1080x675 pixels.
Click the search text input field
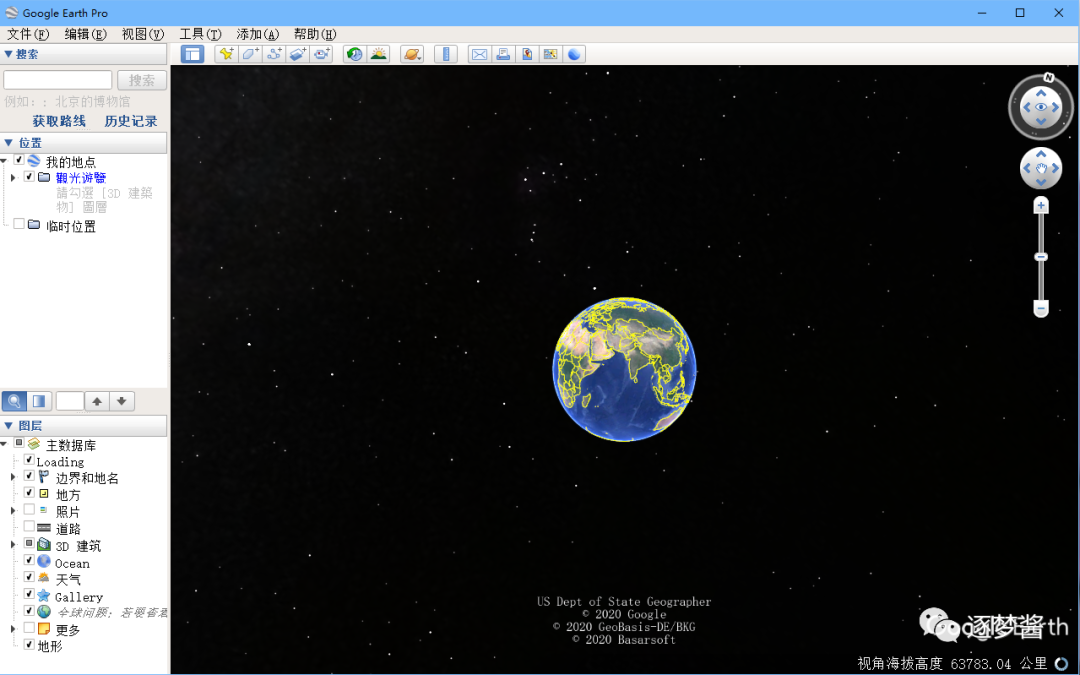tap(58, 80)
